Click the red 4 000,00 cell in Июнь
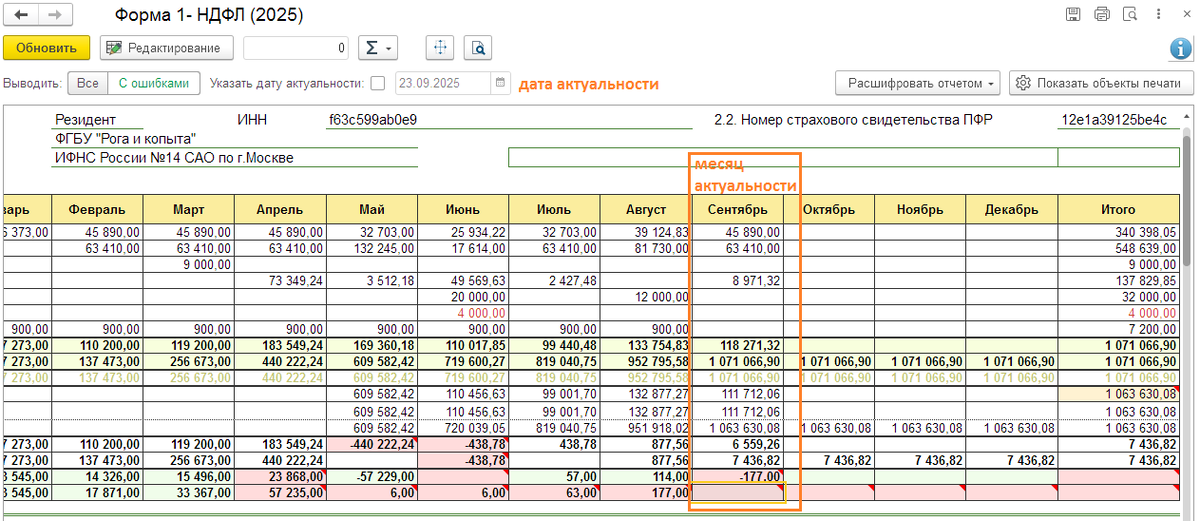Image resolution: width=1200 pixels, height=521 pixels. click(463, 312)
